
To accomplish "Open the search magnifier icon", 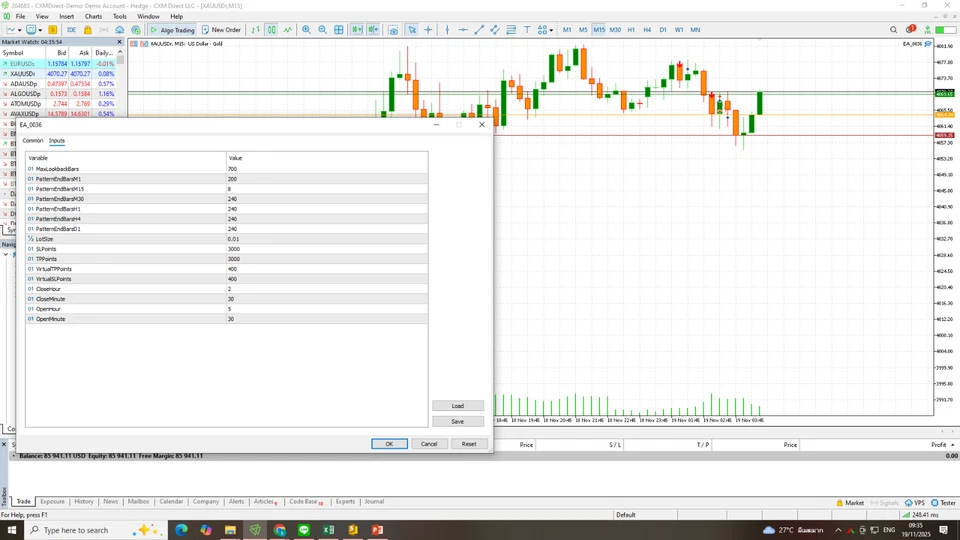I will [x=893, y=29].
